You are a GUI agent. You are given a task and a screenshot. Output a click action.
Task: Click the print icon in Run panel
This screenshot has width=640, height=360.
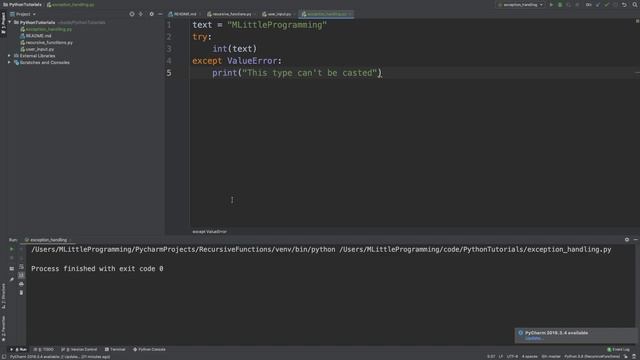21,284
